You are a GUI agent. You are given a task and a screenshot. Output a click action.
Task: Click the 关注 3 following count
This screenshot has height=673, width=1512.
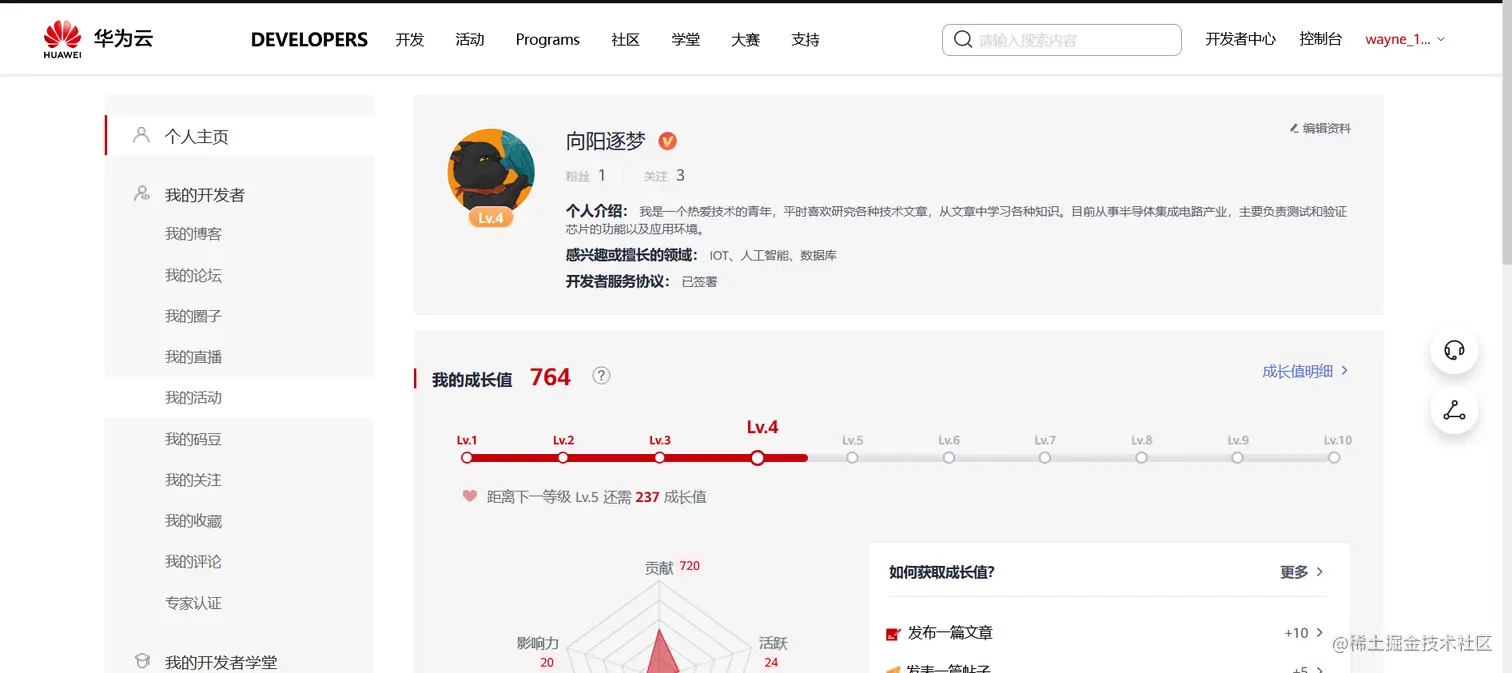[x=664, y=175]
